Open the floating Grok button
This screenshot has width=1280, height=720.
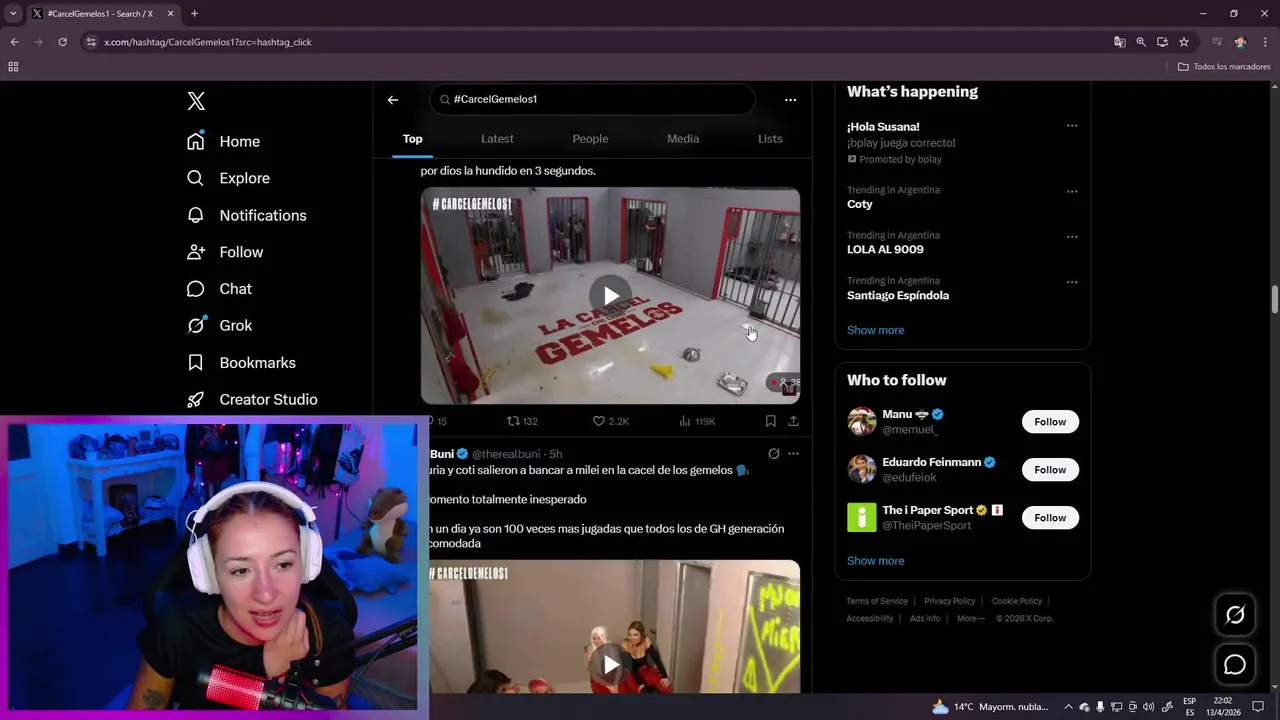click(1235, 615)
